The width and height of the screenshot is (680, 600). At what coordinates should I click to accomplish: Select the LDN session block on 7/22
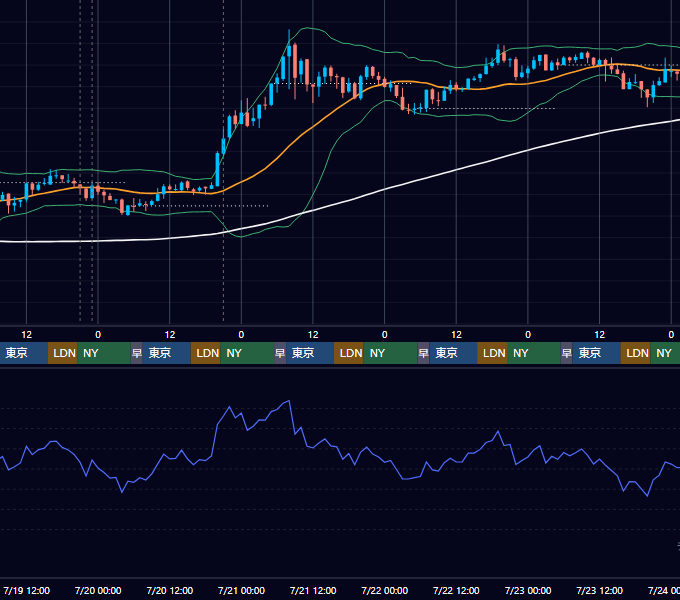tap(492, 353)
